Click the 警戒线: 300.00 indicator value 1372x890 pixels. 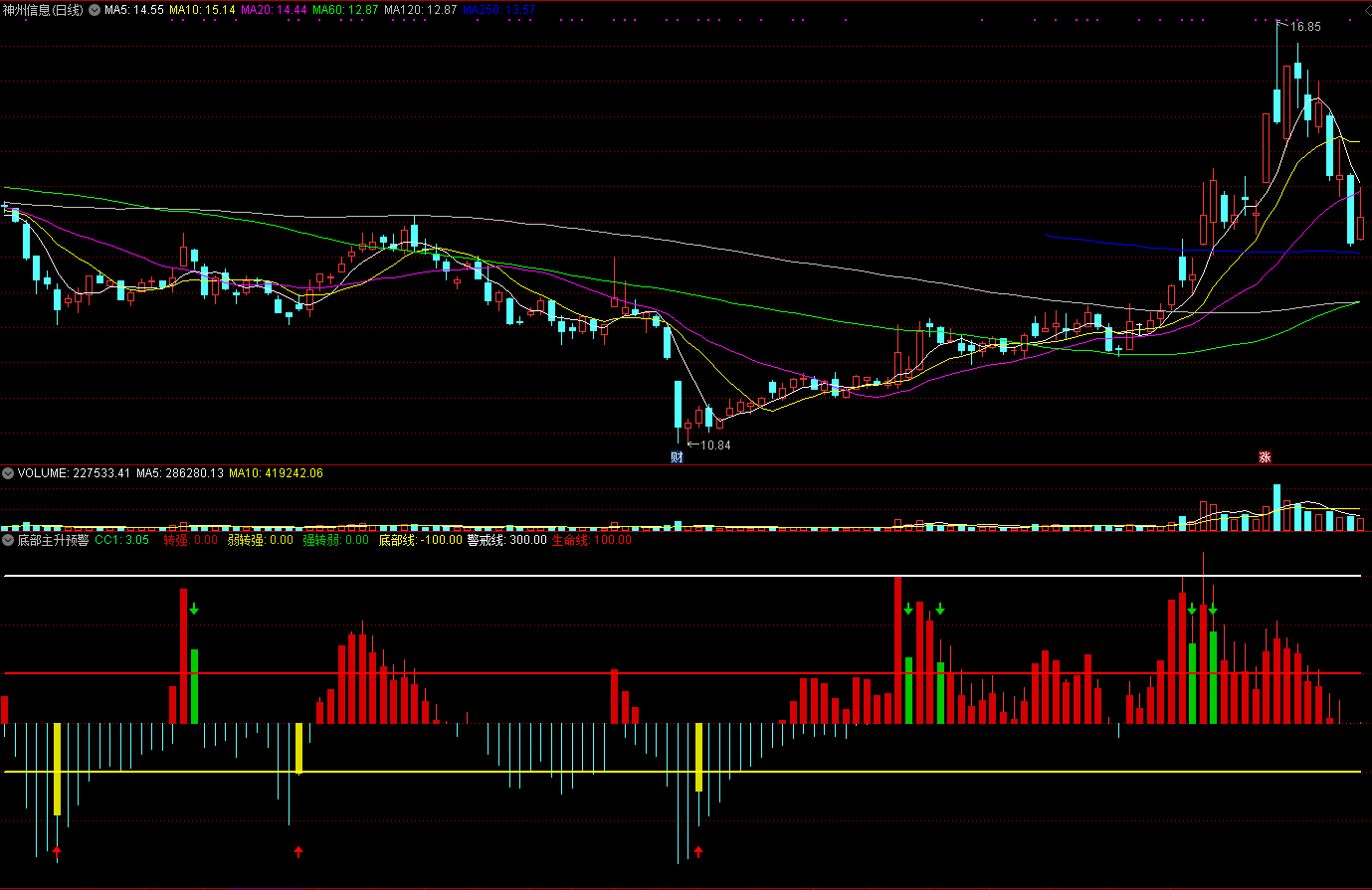point(507,540)
